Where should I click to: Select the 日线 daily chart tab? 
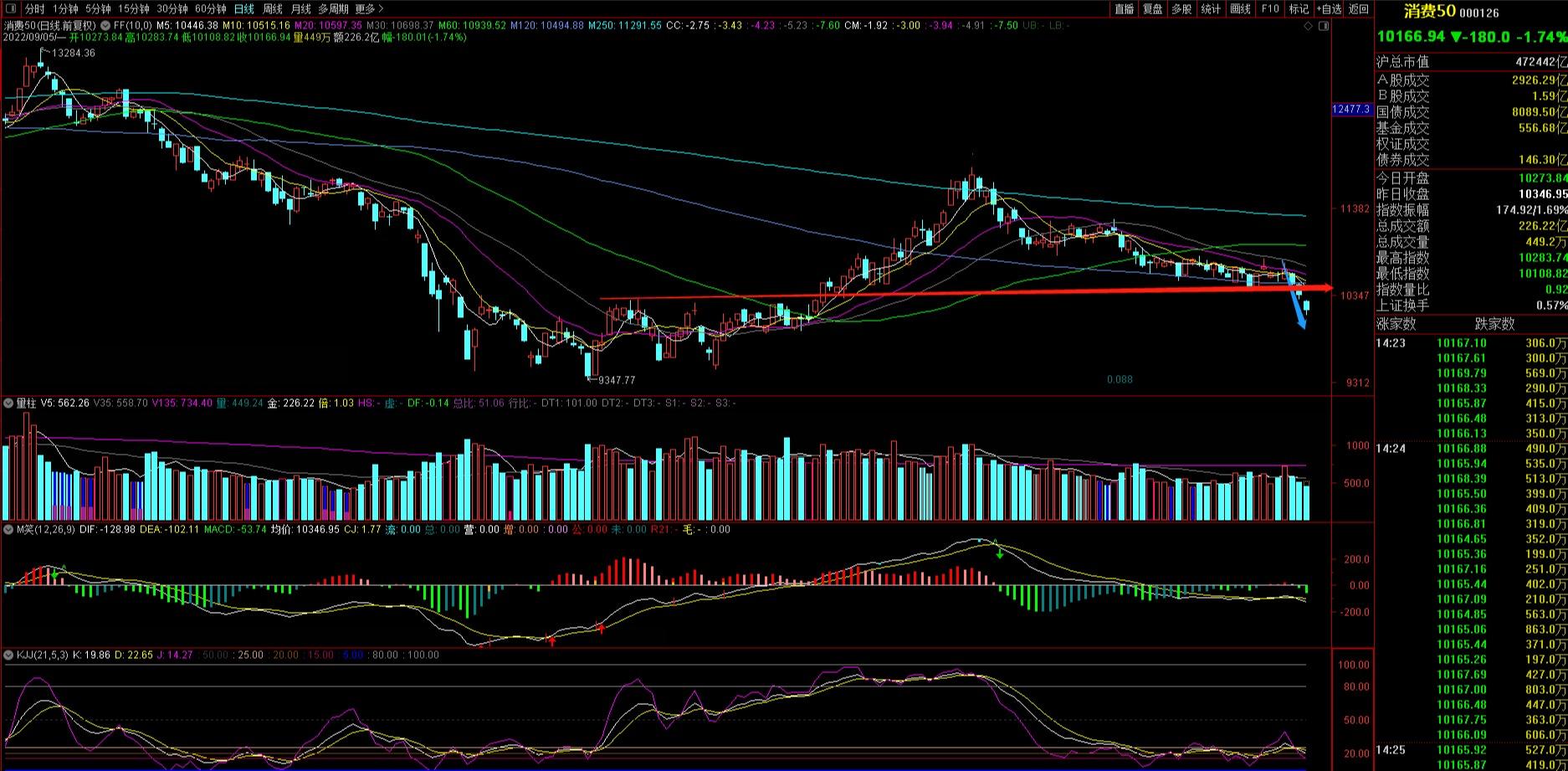point(243,9)
